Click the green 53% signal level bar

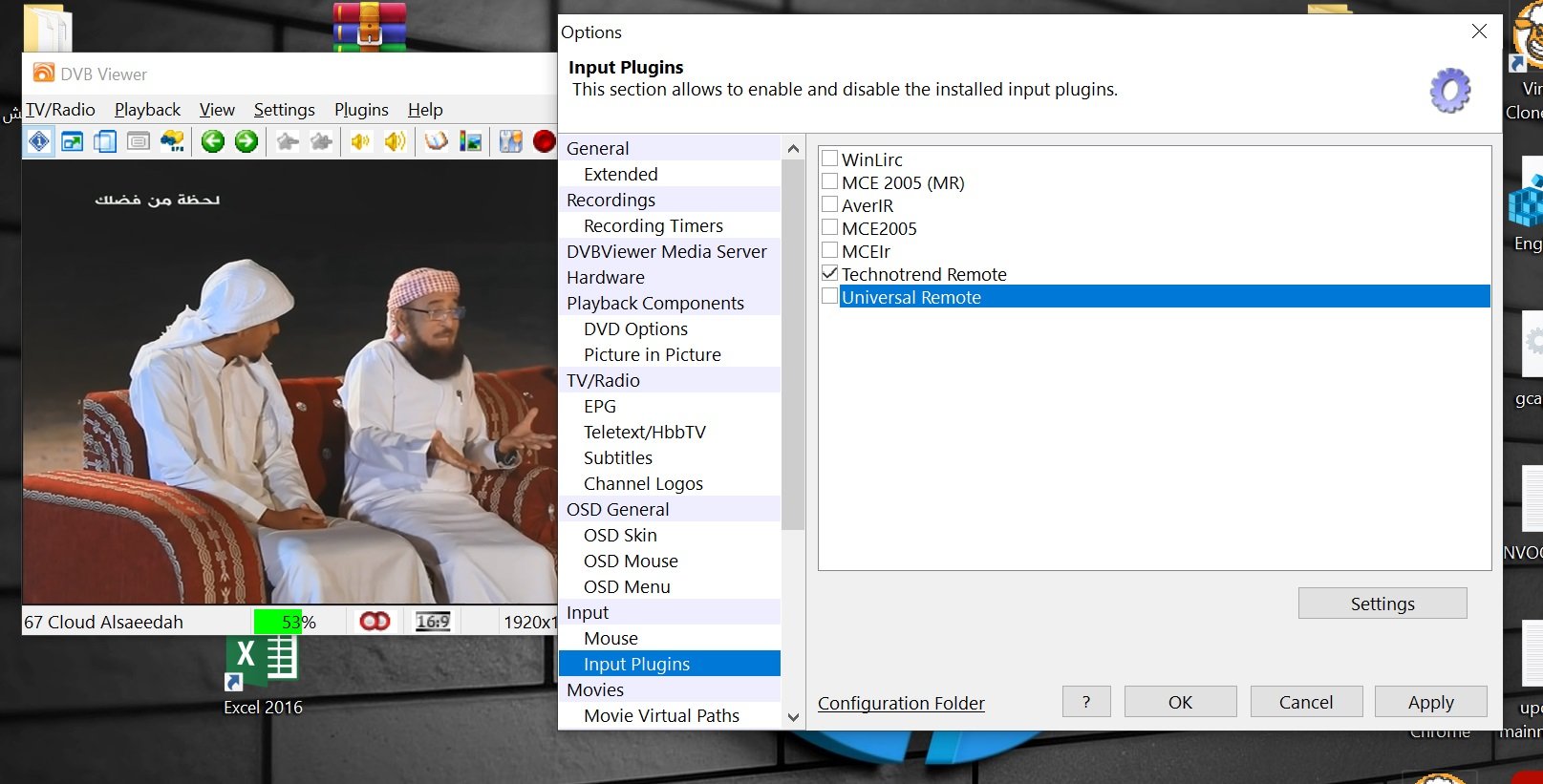coord(278,622)
